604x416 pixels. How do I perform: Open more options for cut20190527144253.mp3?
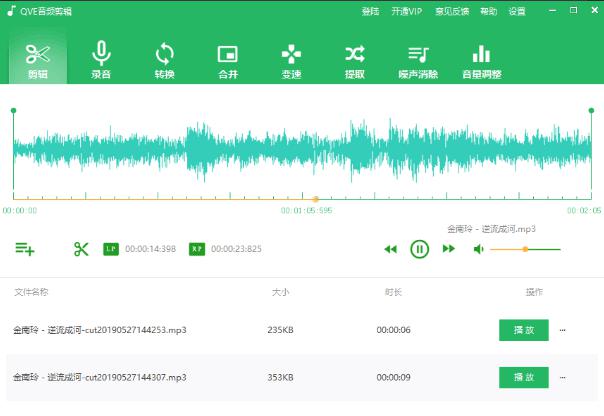[x=563, y=329]
